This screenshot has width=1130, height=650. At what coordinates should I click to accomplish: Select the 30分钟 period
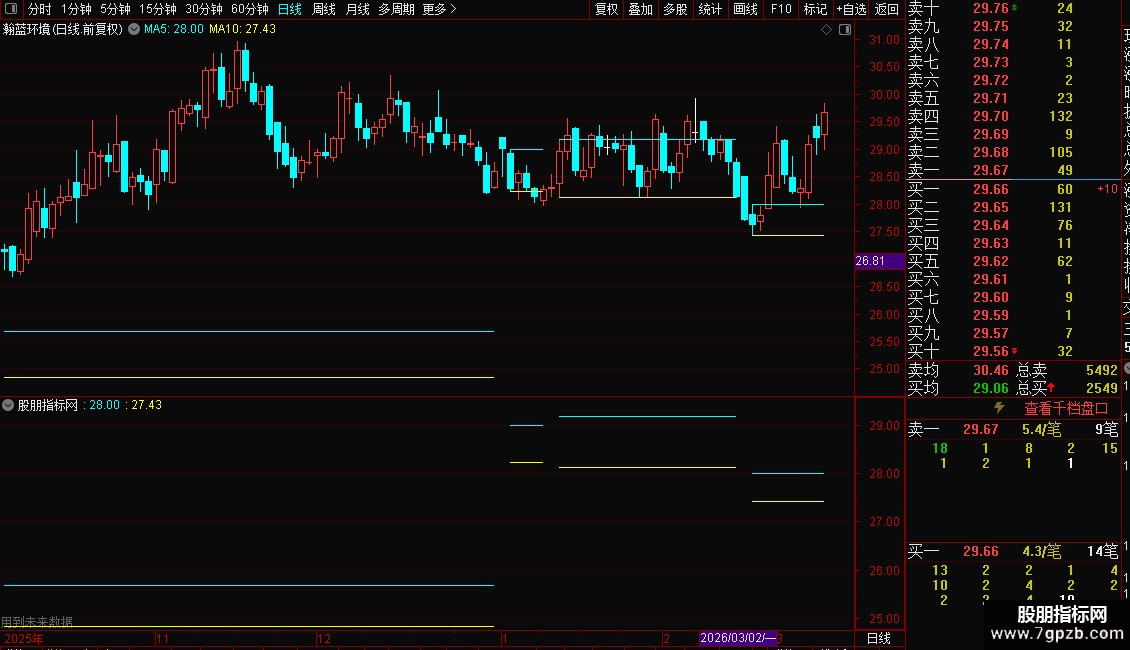(x=204, y=9)
